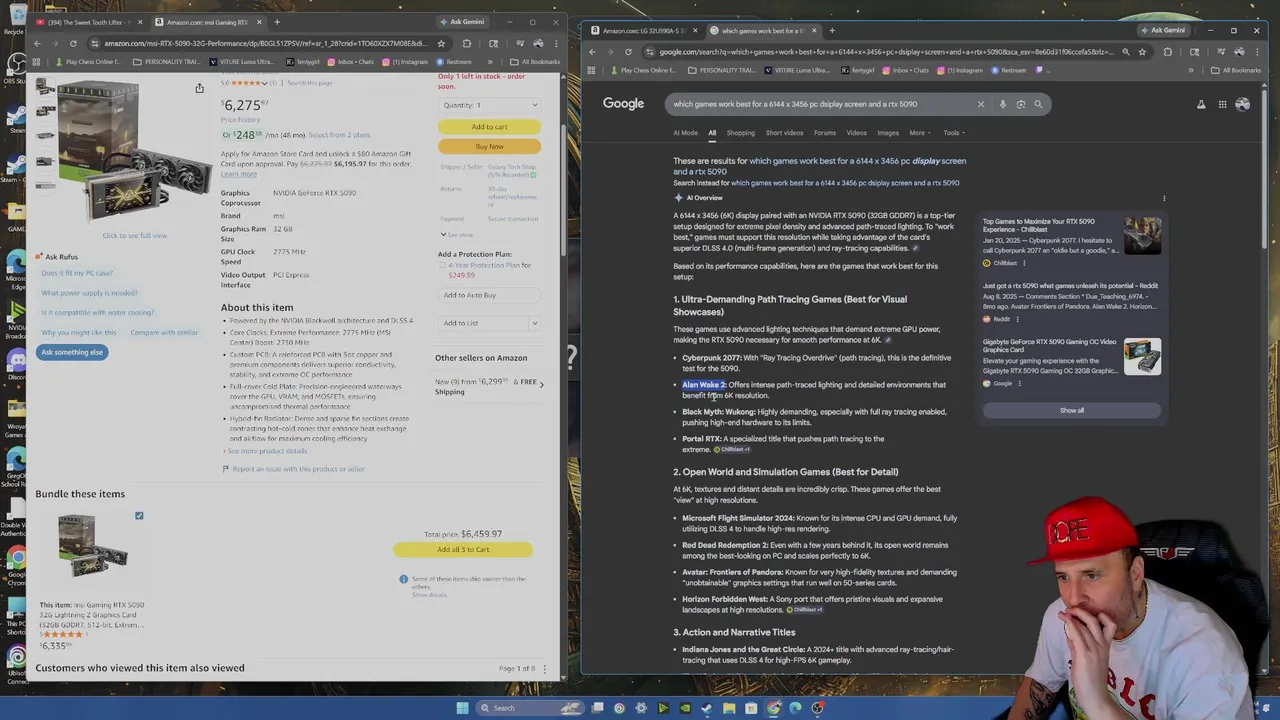Go back in the Google browser window
1280x720 pixels.
592,52
